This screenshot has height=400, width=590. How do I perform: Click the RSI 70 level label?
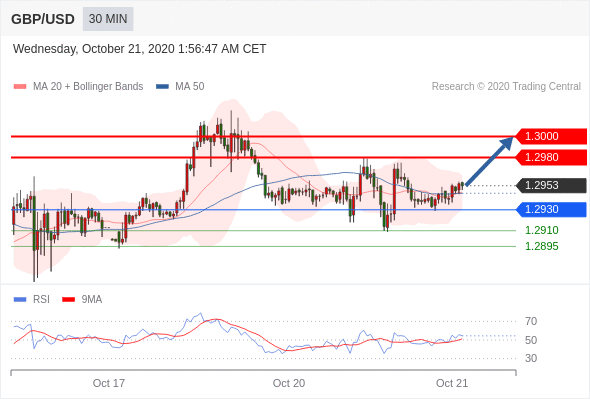531,321
